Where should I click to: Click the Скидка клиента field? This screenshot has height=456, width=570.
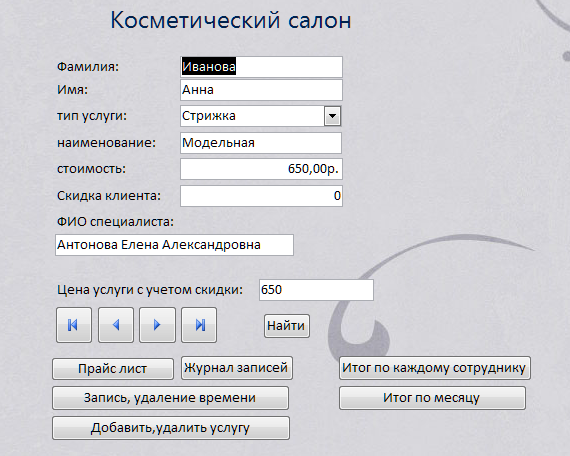pyautogui.click(x=261, y=196)
